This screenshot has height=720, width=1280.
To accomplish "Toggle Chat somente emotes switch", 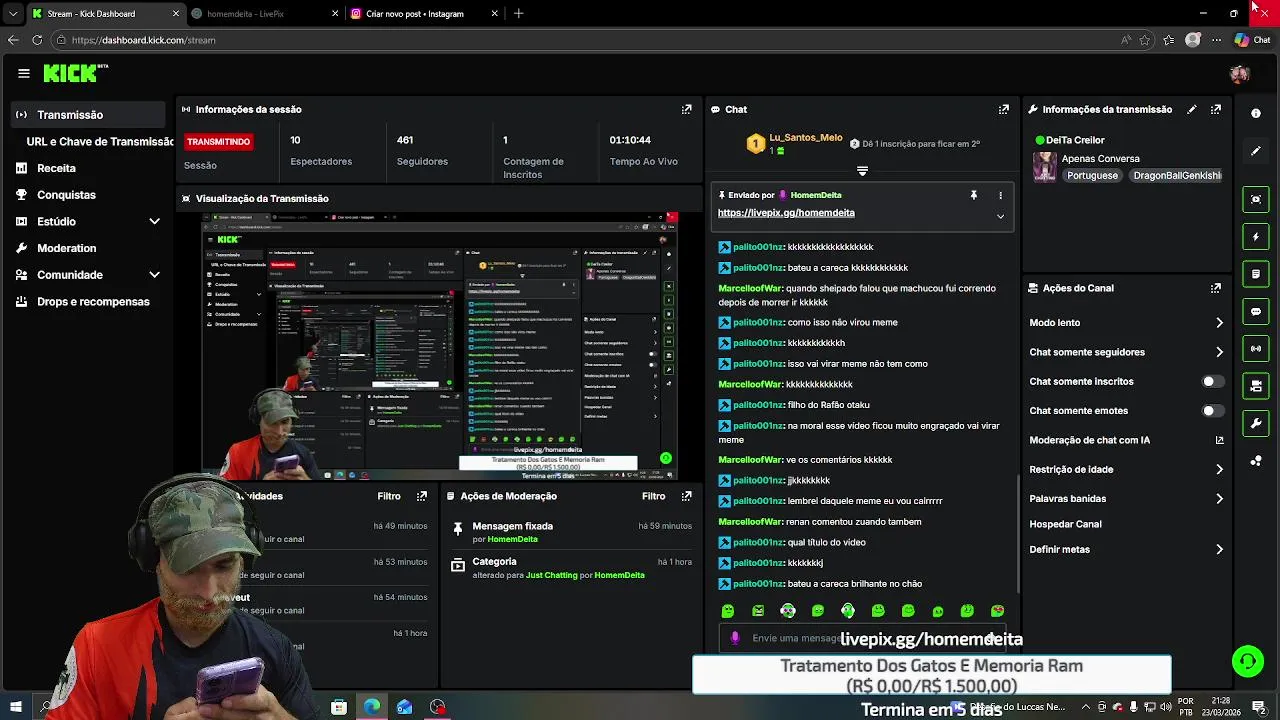I will tap(1213, 410).
